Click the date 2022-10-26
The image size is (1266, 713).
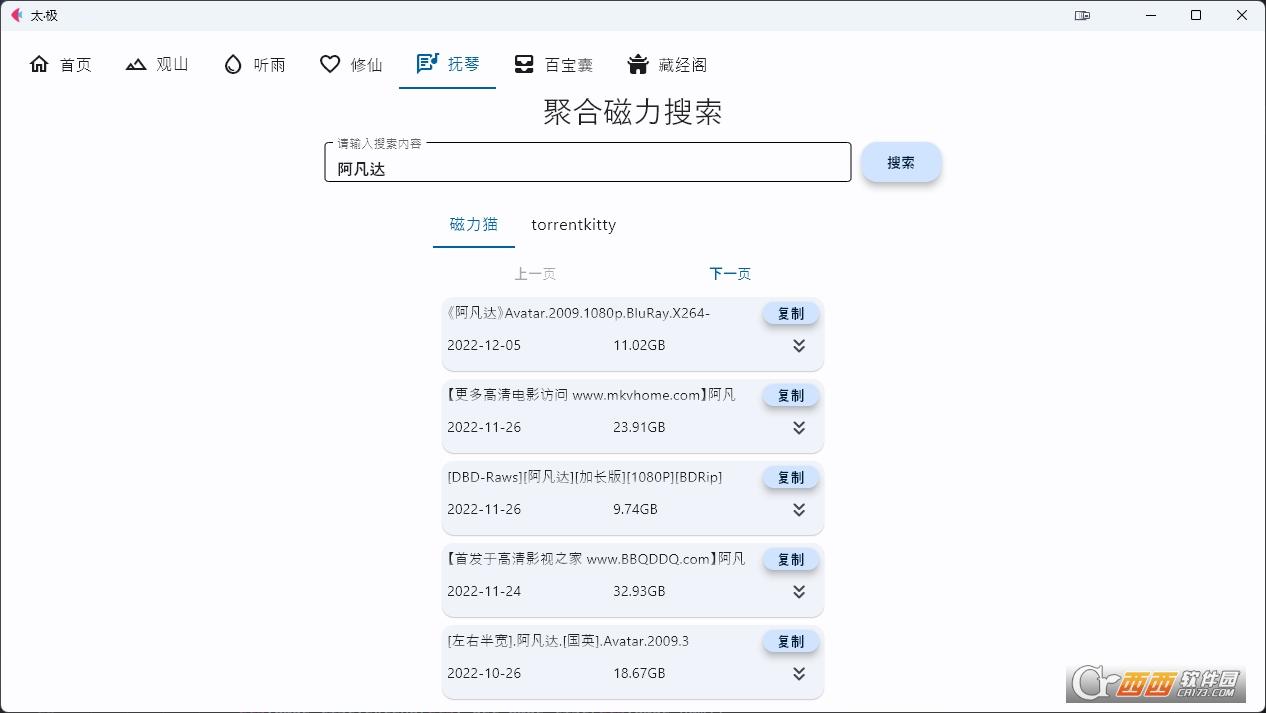tap(484, 673)
